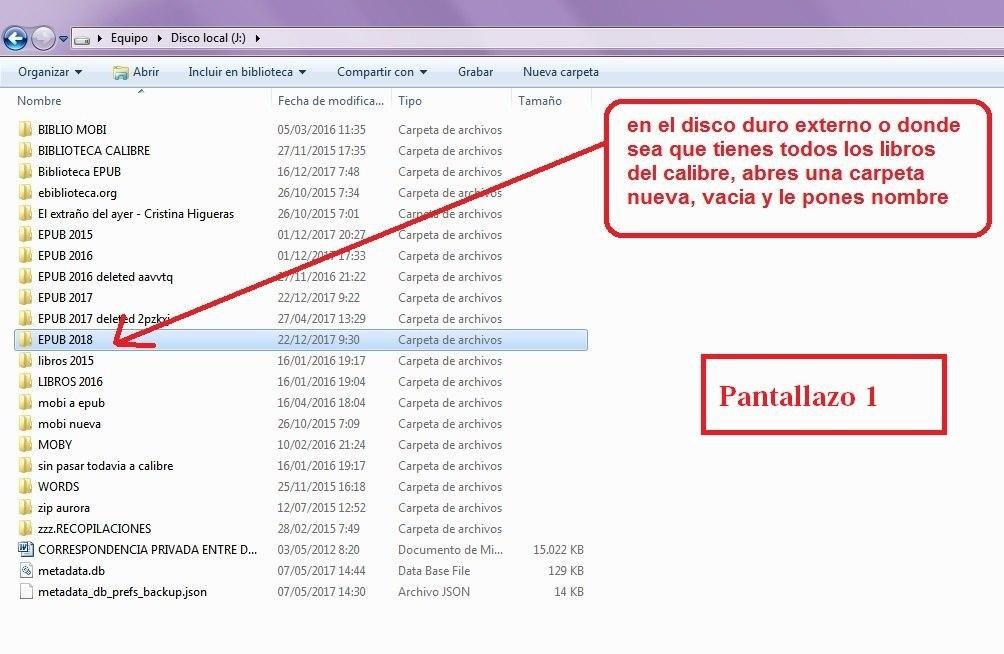The height and width of the screenshot is (654, 1004).
Task: Go back with the blue Back arrow
Action: coord(15,38)
